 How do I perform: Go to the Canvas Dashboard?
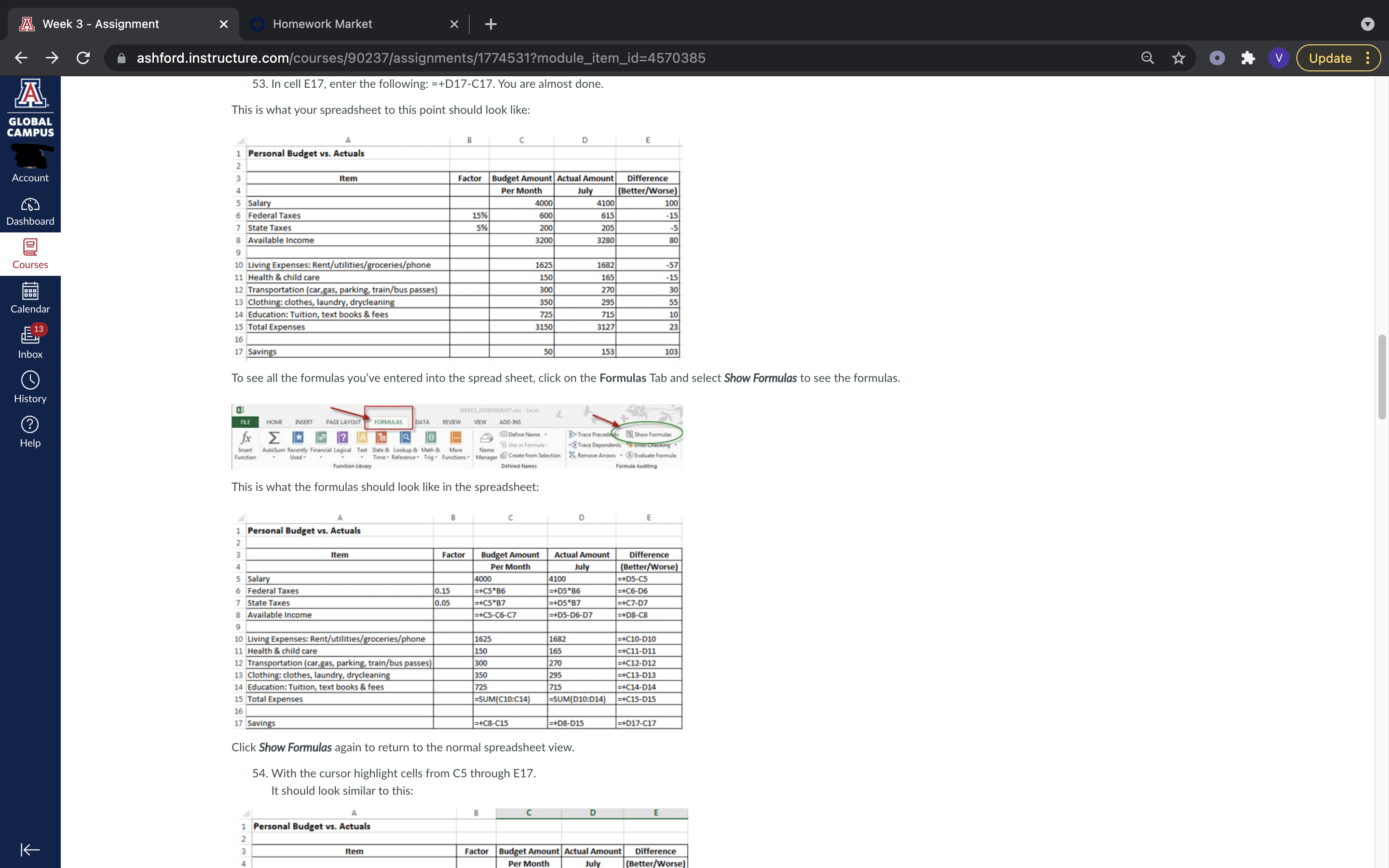coord(30,212)
